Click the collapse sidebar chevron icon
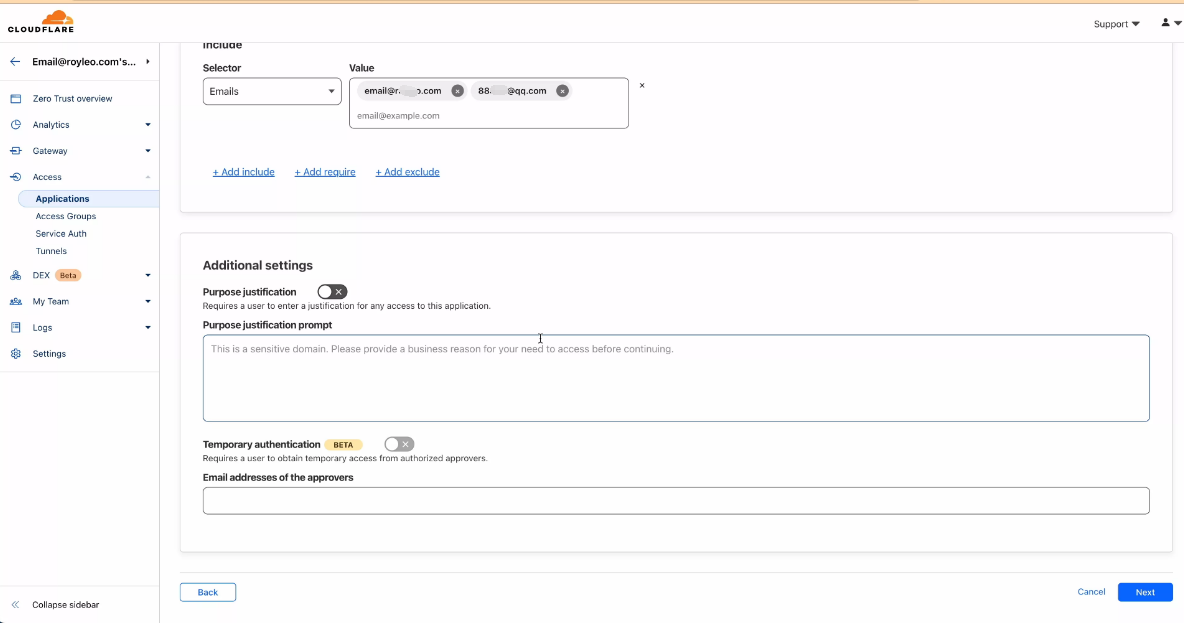The width and height of the screenshot is (1184, 632). [x=15, y=605]
